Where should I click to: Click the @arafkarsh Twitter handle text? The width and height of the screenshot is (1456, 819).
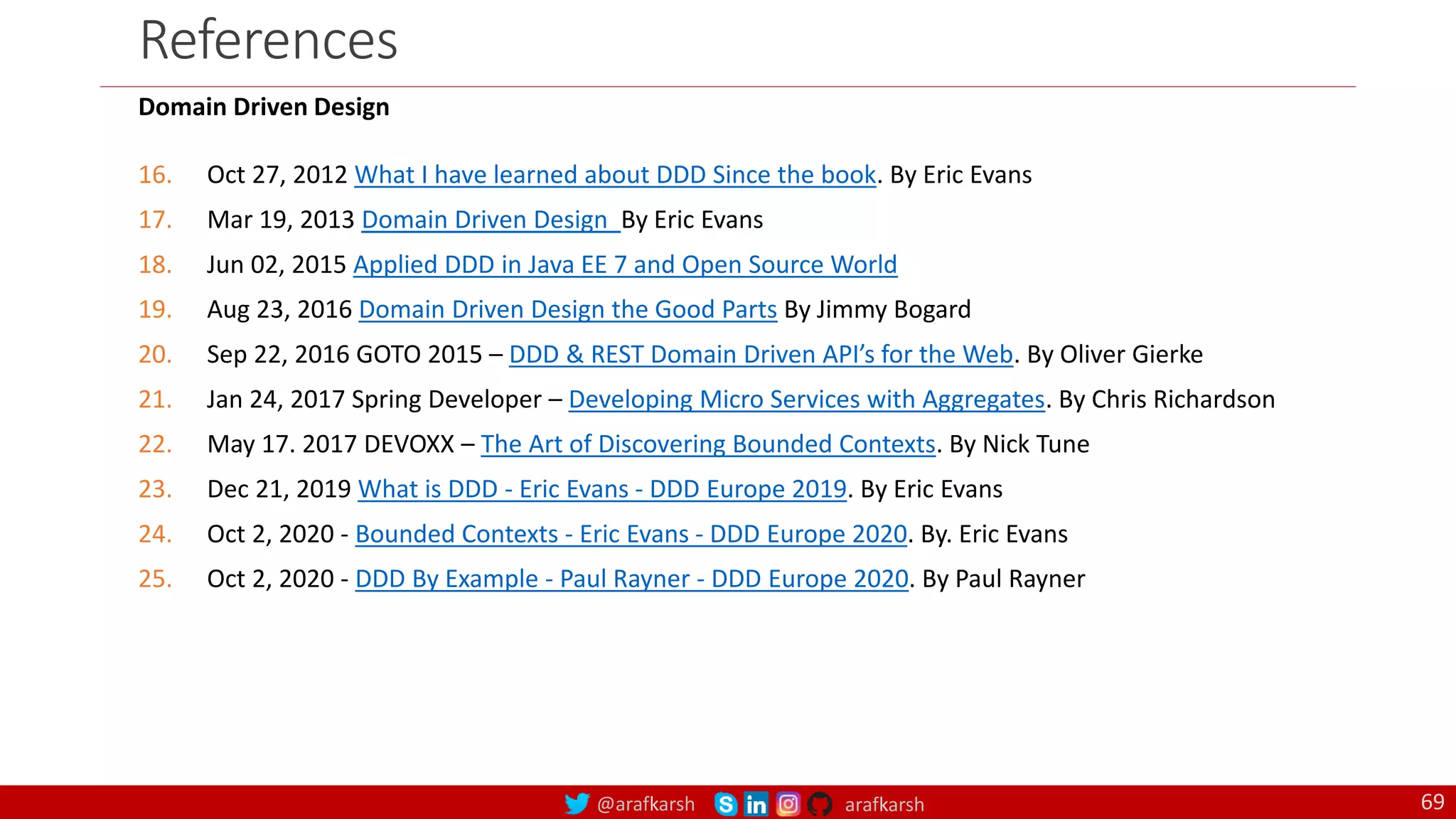[x=646, y=804]
